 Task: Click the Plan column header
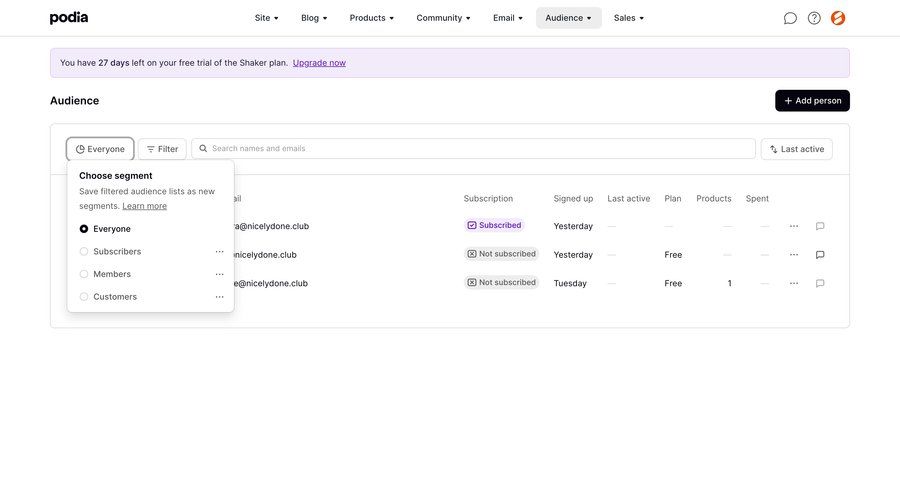pos(673,199)
